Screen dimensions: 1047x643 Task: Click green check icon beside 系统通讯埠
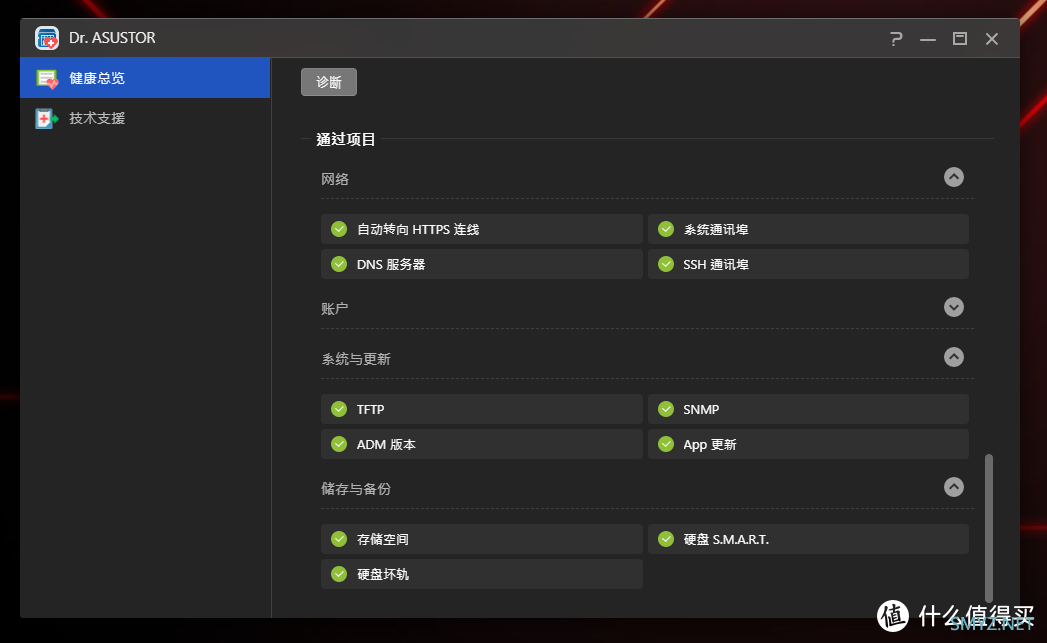click(666, 229)
